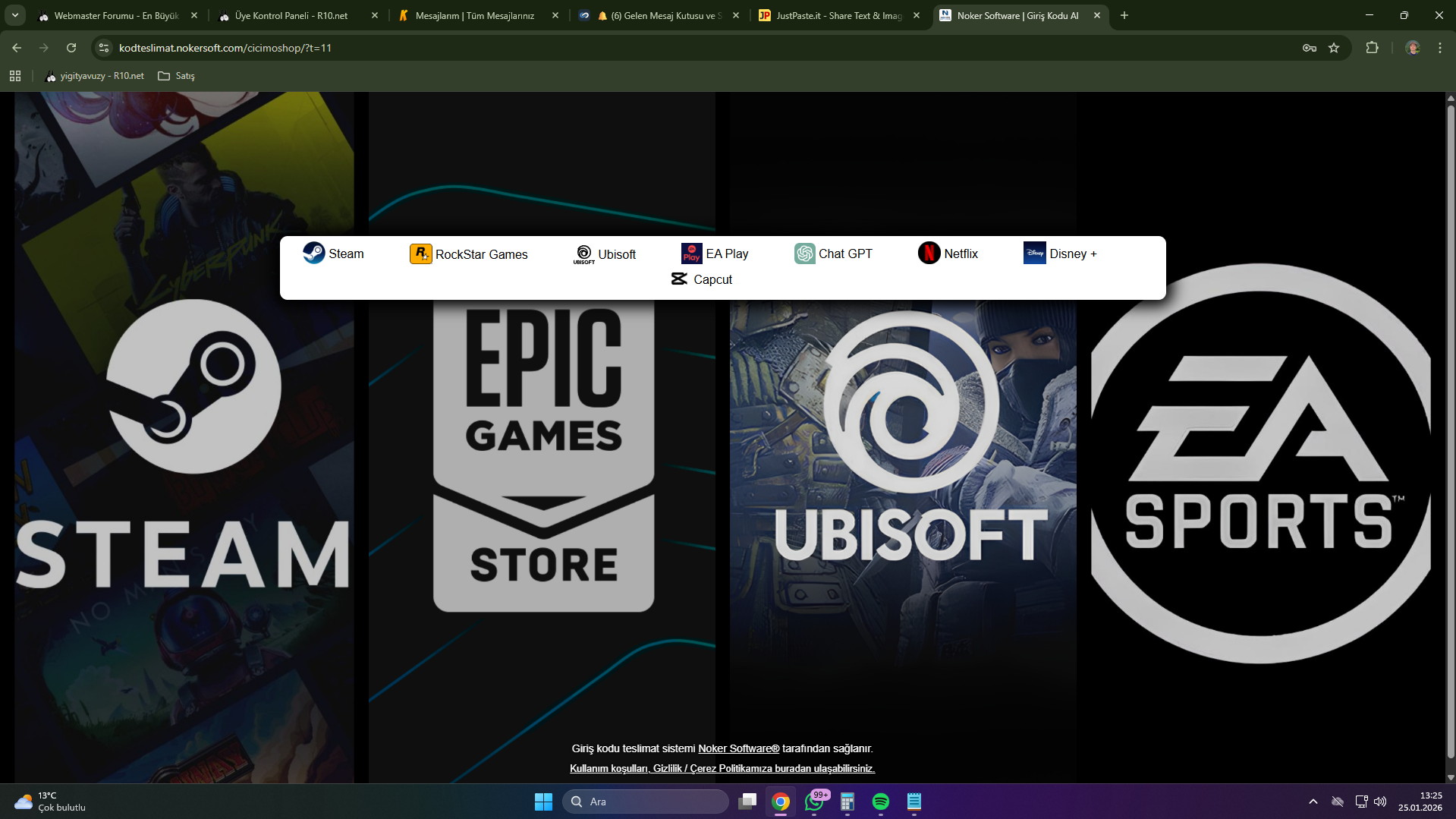
Task: Open Chrome three-dot menu
Action: tap(1440, 48)
